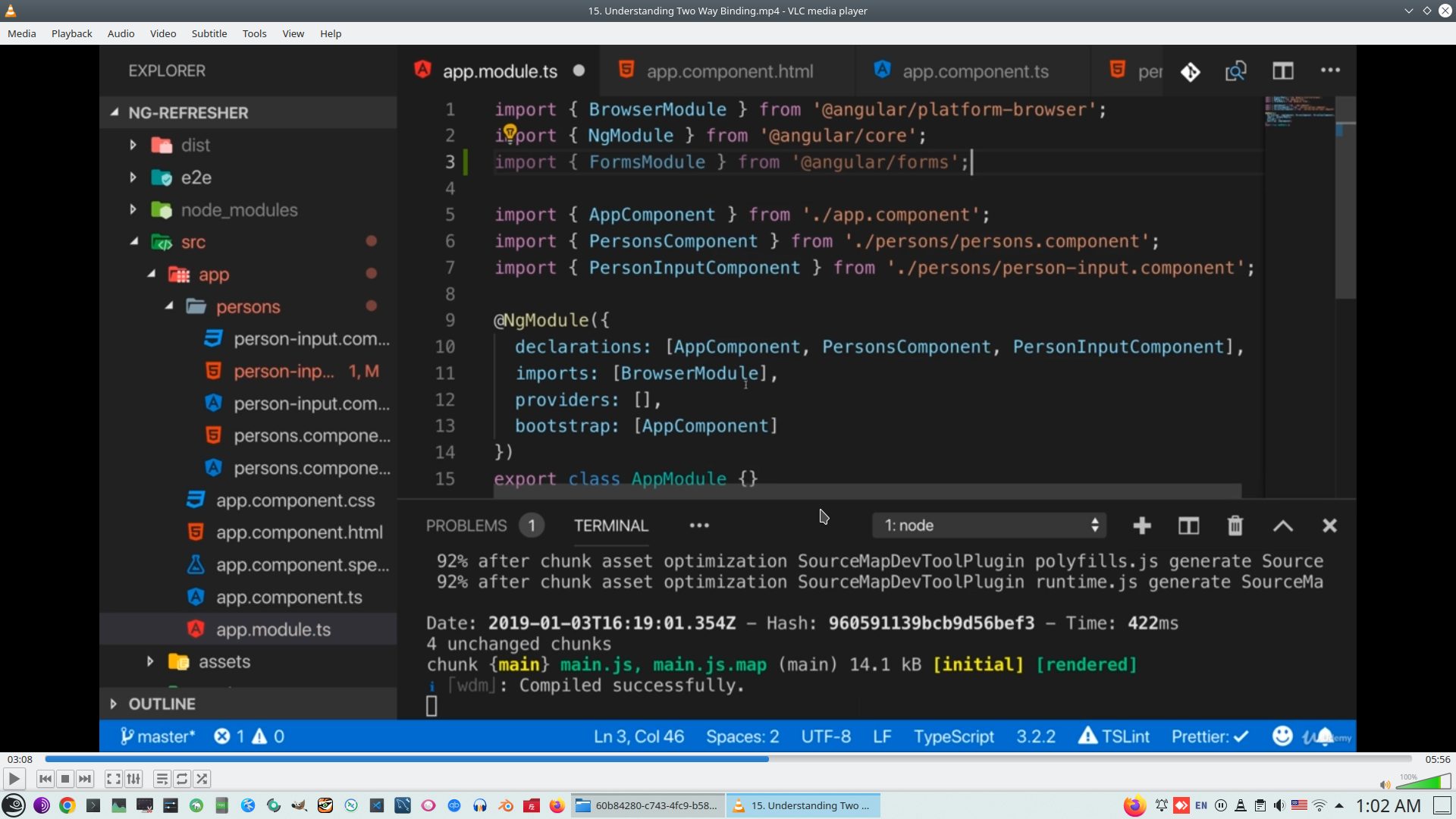
Task: Toggle random shuffle playback
Action: [x=202, y=779]
